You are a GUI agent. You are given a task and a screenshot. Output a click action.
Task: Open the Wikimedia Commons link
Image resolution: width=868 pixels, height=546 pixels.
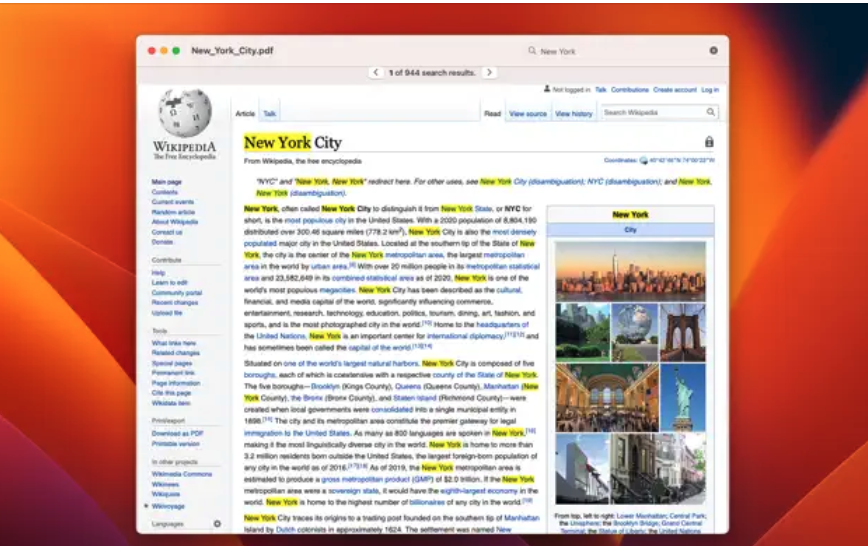tap(182, 474)
